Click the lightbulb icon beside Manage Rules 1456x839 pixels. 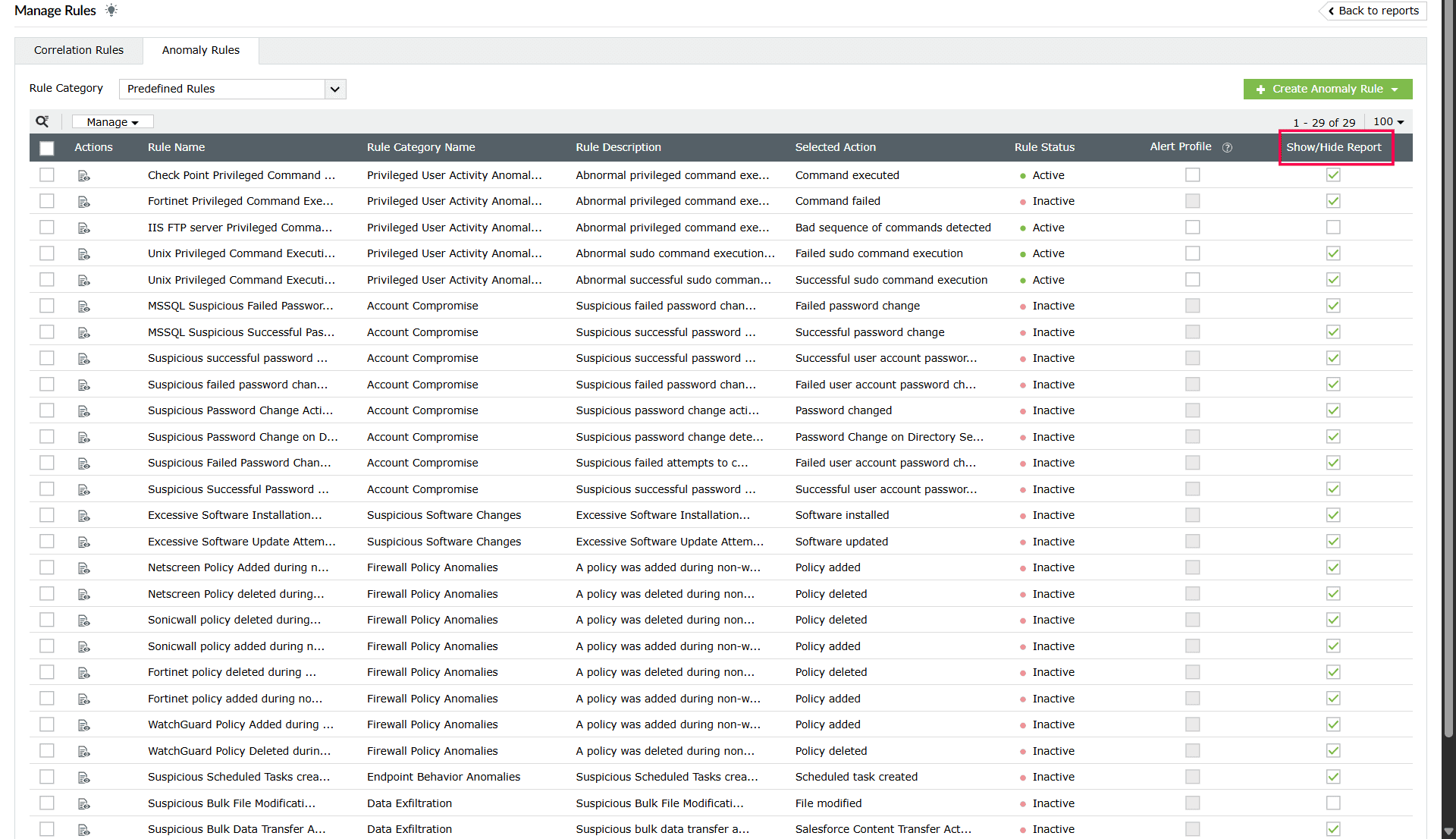point(111,10)
